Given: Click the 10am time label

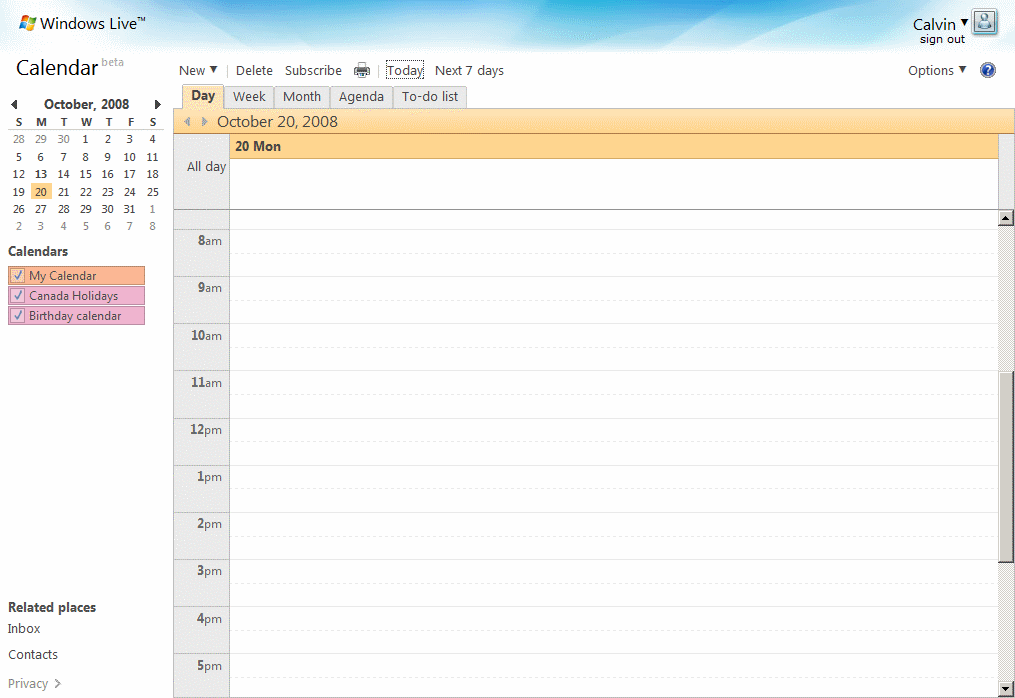Looking at the screenshot, I should [x=206, y=335].
